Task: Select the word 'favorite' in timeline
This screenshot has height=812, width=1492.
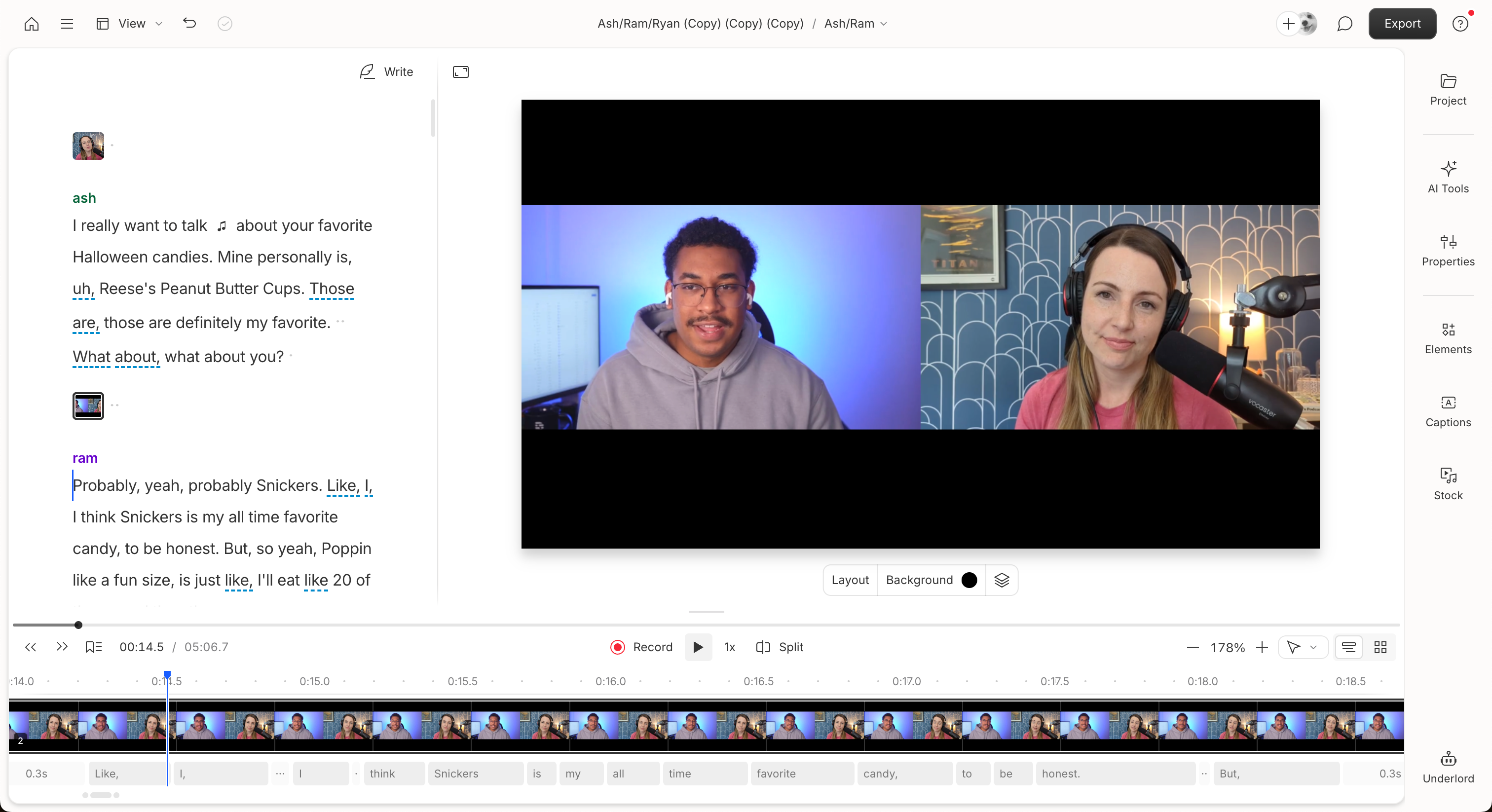Action: coord(802,773)
